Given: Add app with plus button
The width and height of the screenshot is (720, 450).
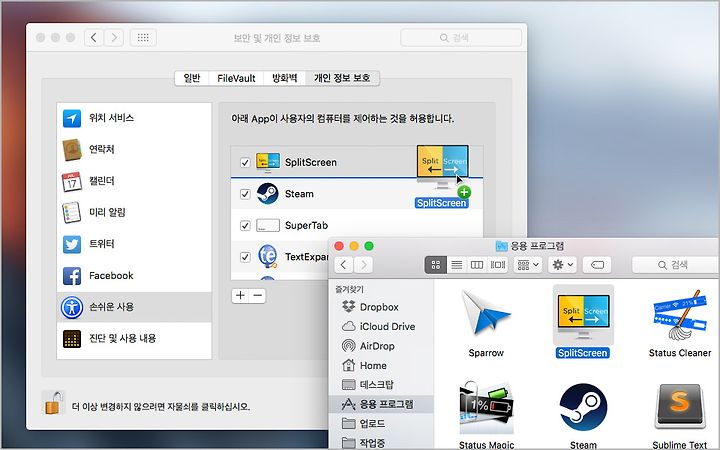Looking at the screenshot, I should 240,296.
